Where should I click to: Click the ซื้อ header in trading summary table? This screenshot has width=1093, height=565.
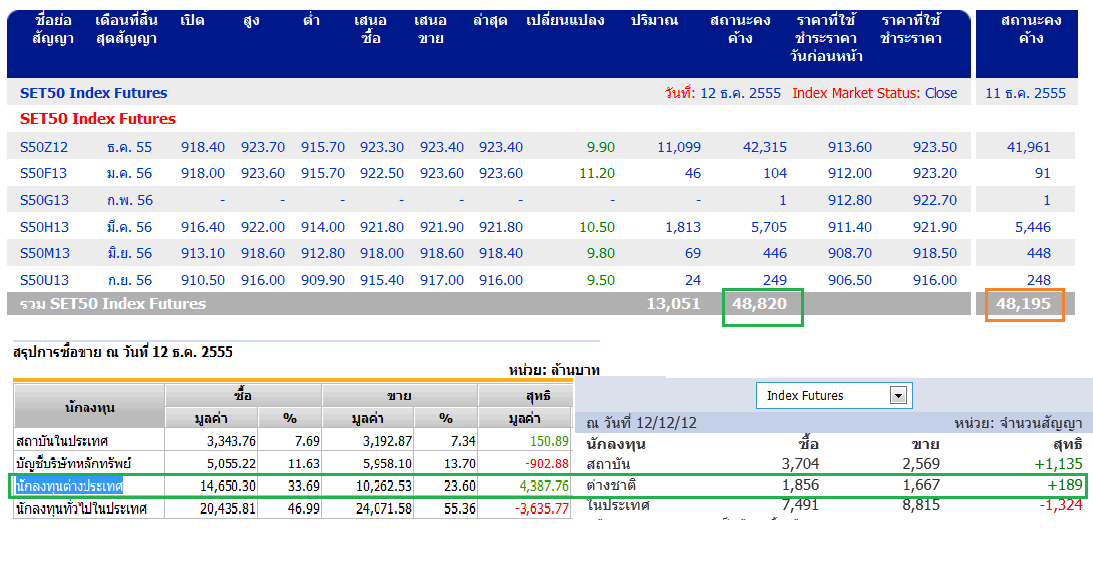243,396
